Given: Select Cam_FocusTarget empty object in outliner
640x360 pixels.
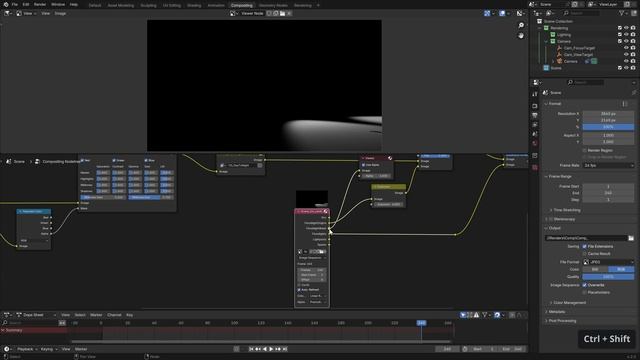Looking at the screenshot, I should pos(579,48).
